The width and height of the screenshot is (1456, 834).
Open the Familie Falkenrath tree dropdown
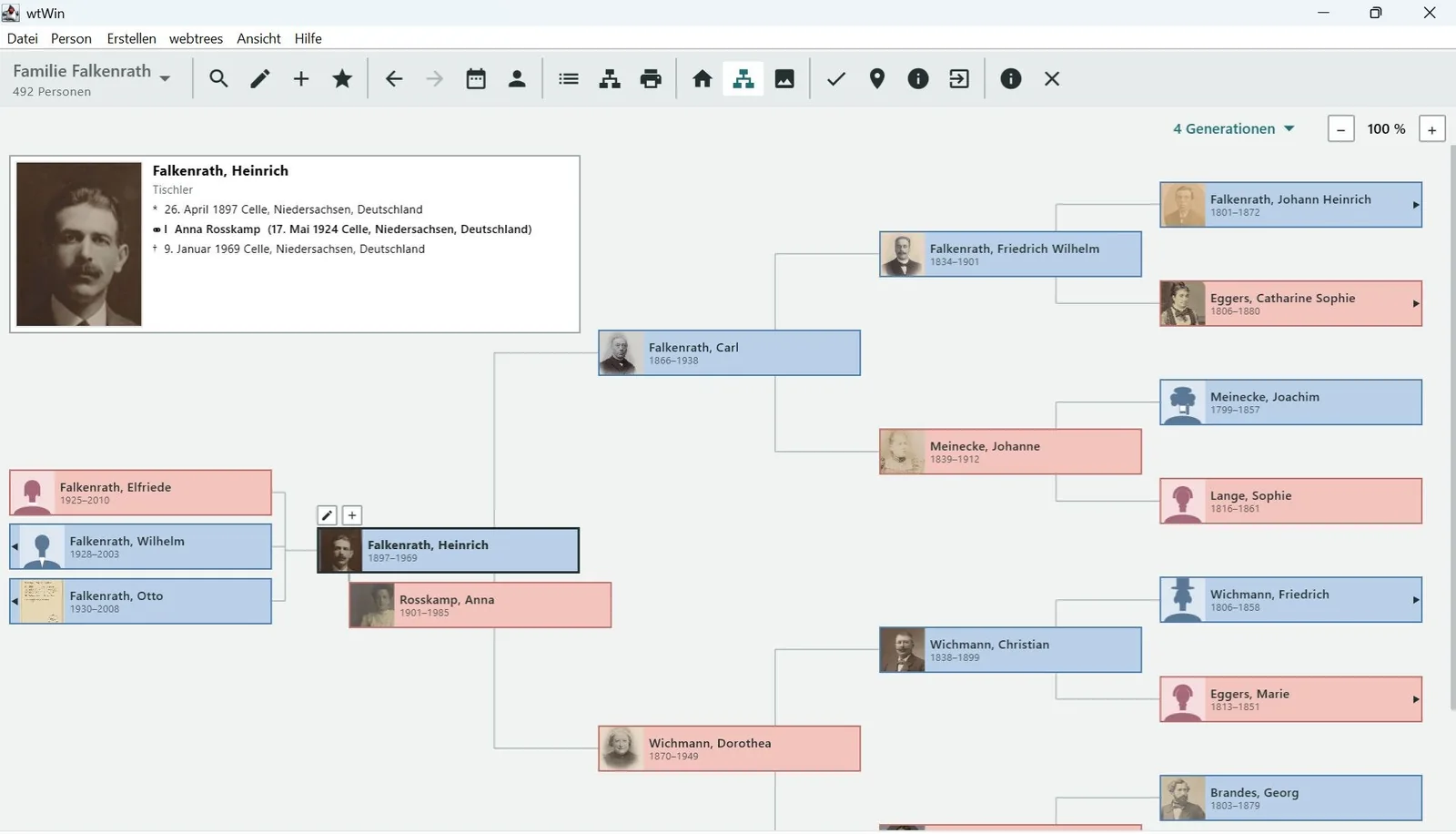click(91, 79)
